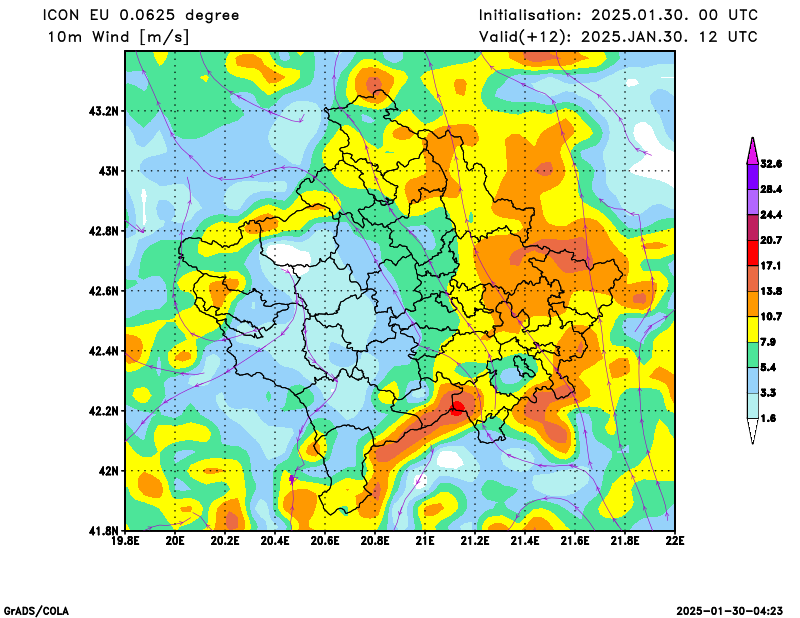Click the 43.2N latitude label
800x618 pixels.
point(104,111)
